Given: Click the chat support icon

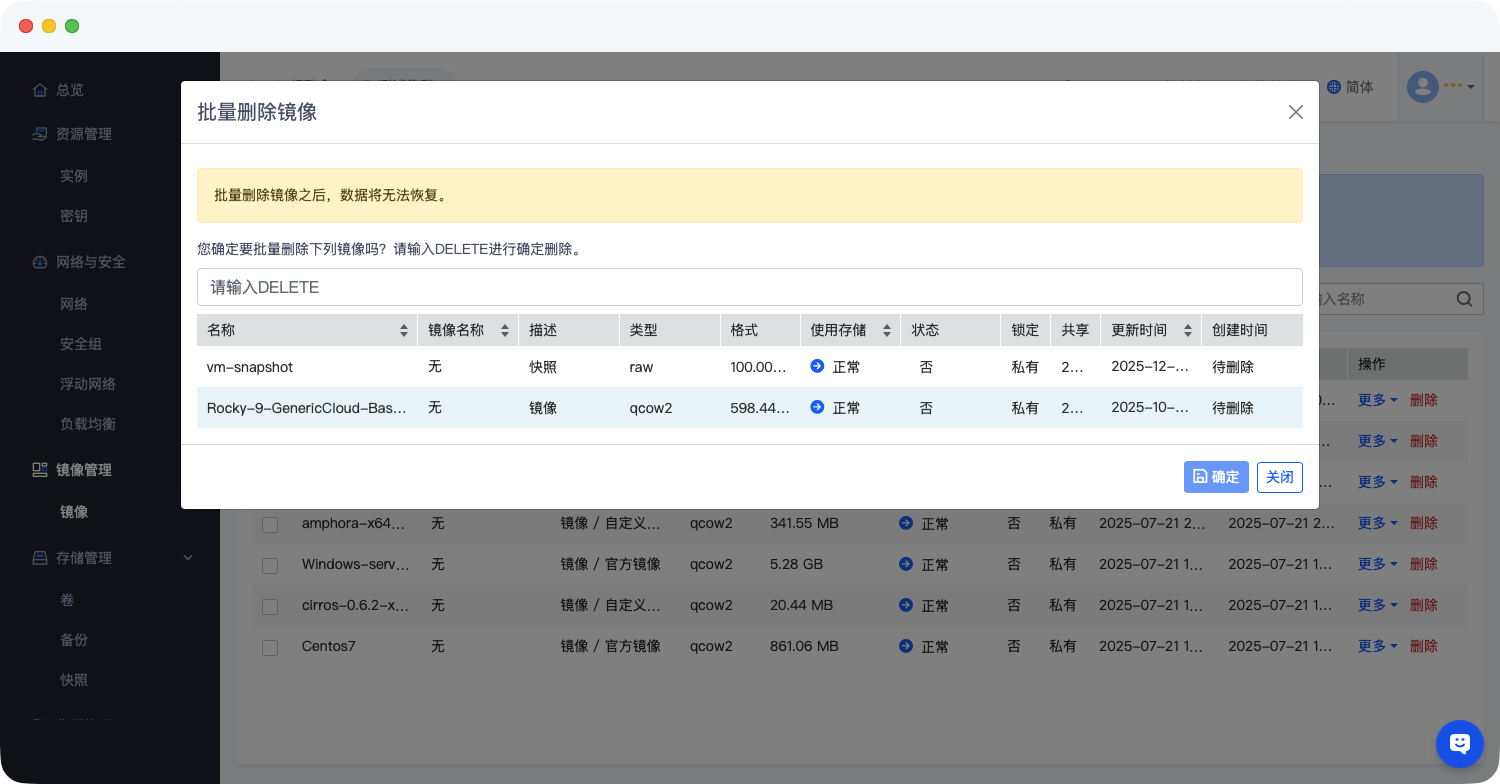Looking at the screenshot, I should tap(1459, 743).
